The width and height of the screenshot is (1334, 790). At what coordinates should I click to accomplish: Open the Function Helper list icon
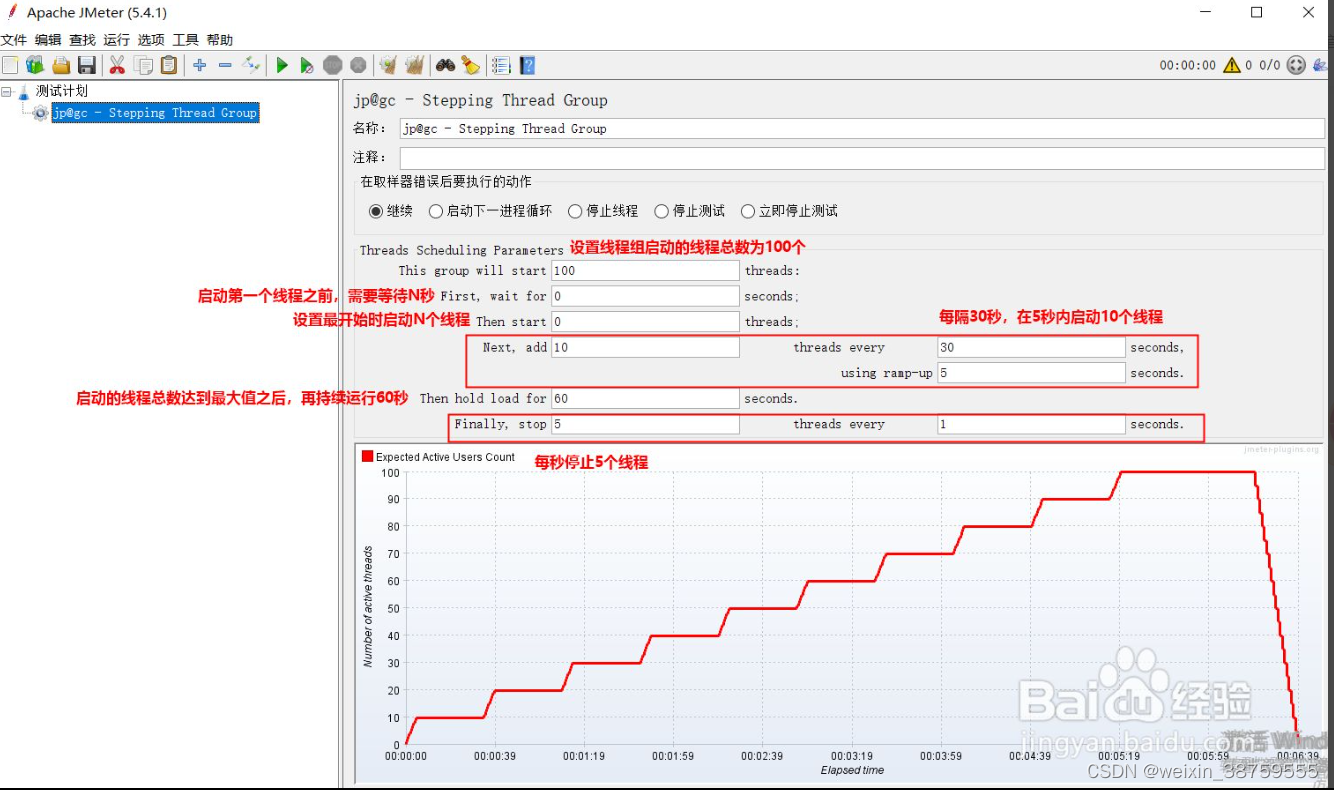coord(501,65)
